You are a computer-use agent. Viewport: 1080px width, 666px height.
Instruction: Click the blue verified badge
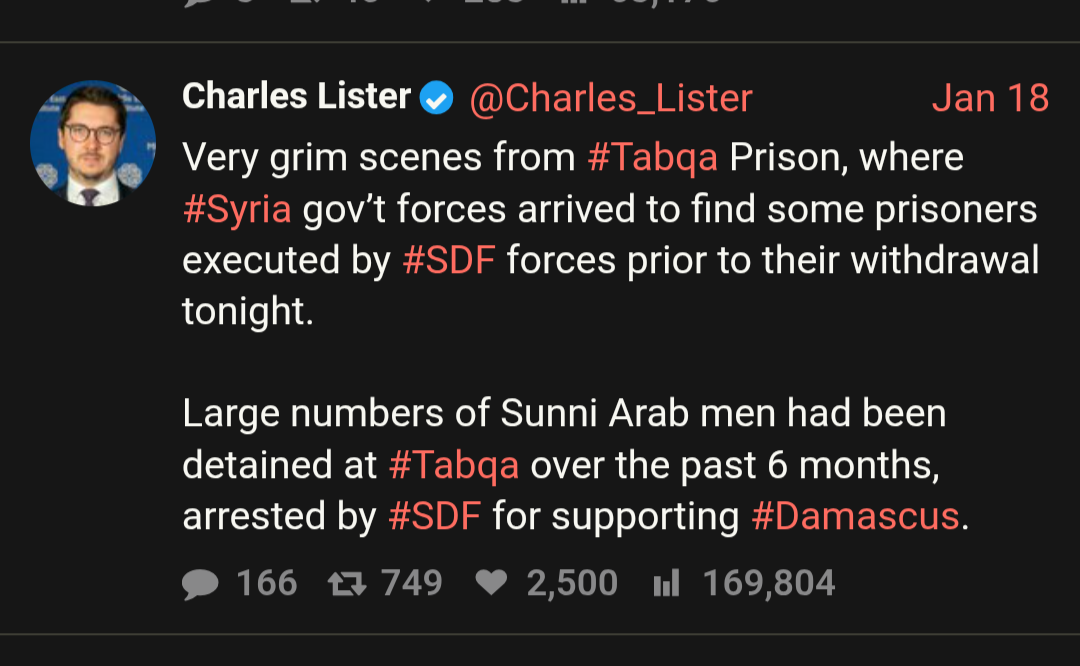436,99
